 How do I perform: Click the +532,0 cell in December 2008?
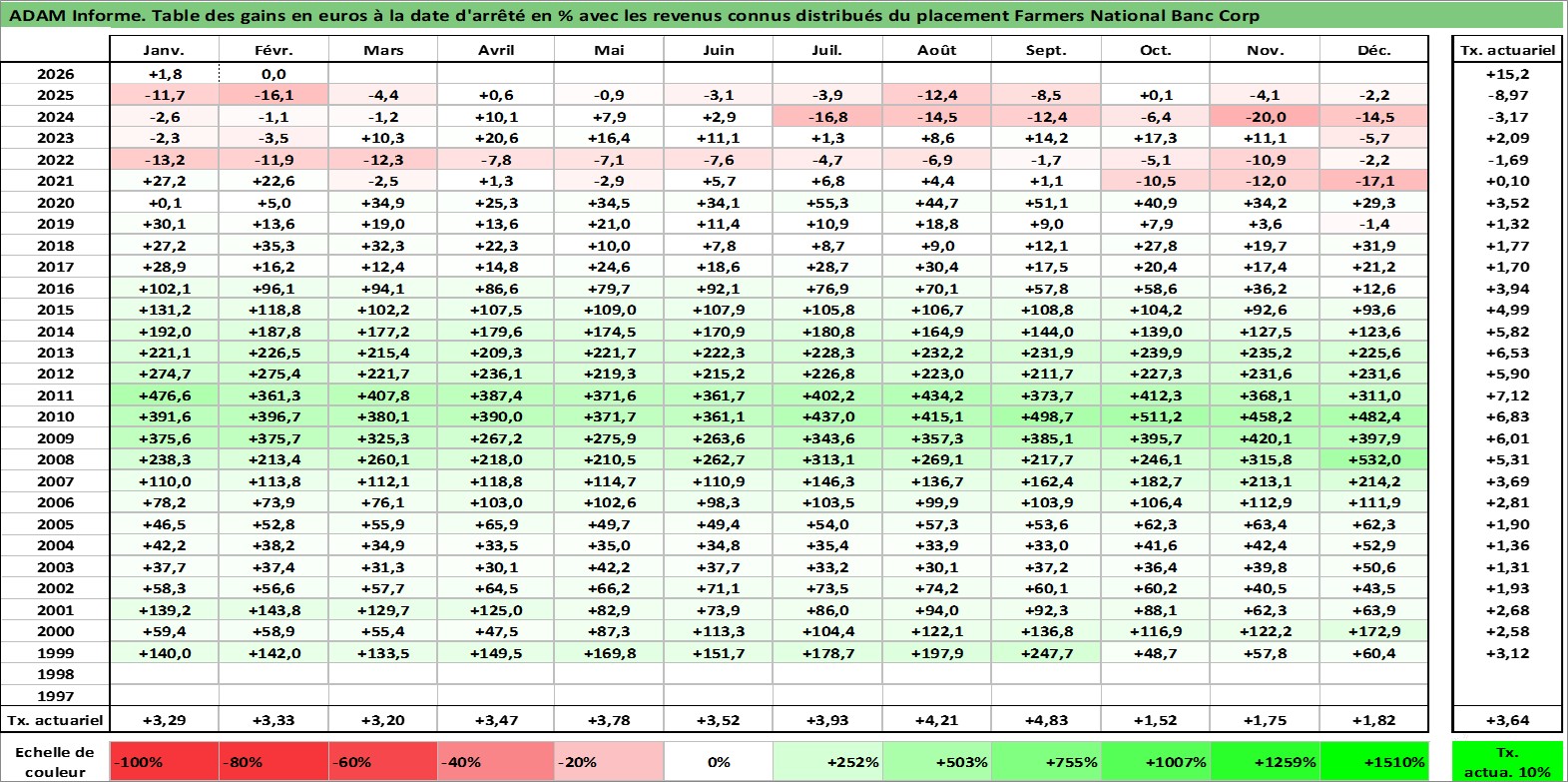[x=1373, y=459]
